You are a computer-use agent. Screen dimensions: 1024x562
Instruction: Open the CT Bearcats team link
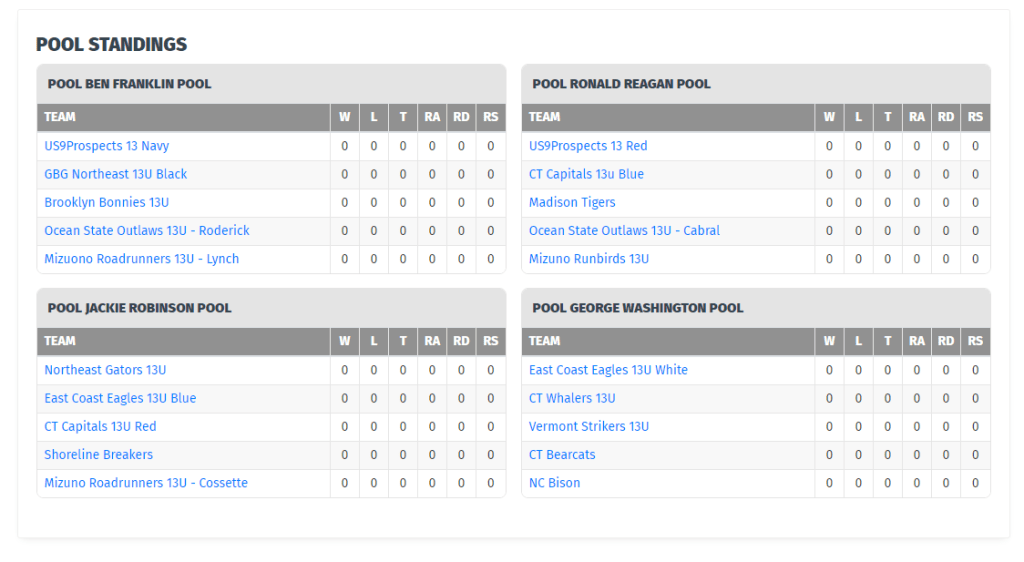pos(562,454)
